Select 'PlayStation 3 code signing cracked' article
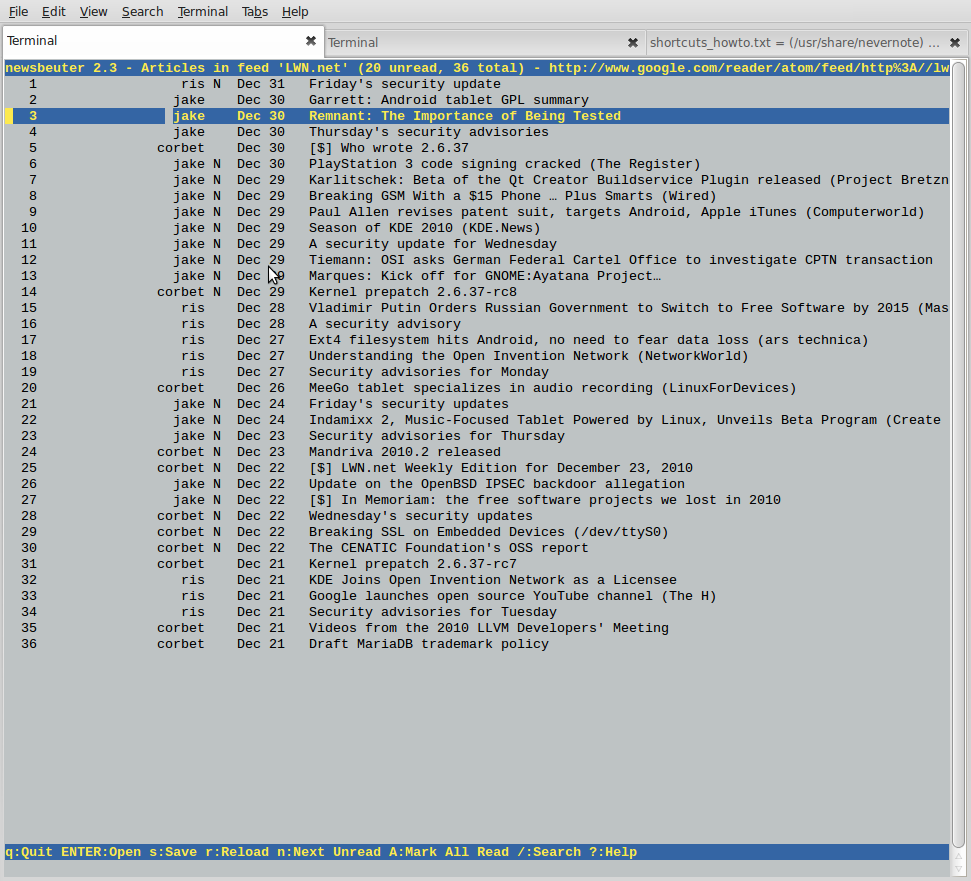 click(477, 164)
